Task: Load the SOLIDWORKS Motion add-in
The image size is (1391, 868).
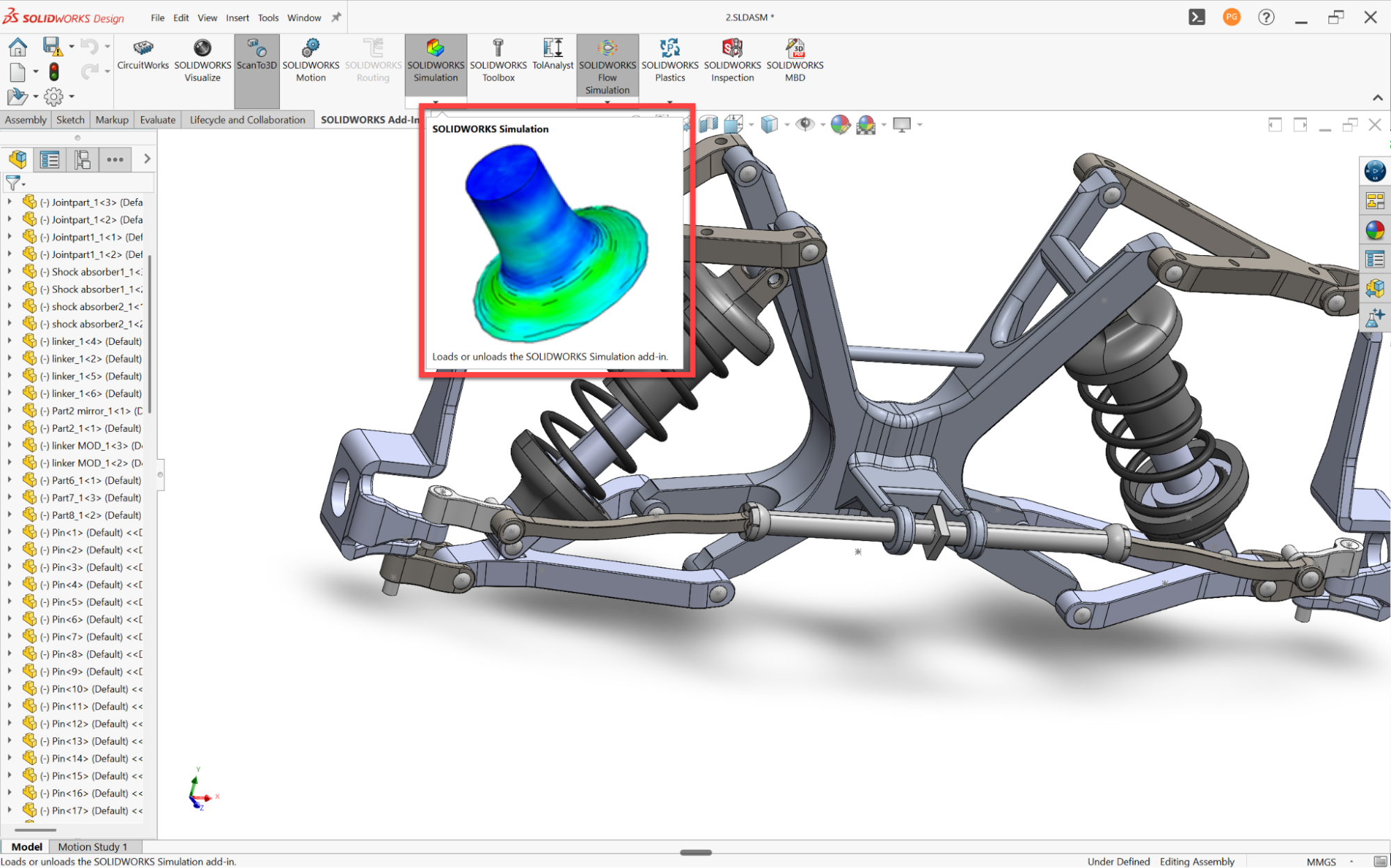Action: point(310,61)
